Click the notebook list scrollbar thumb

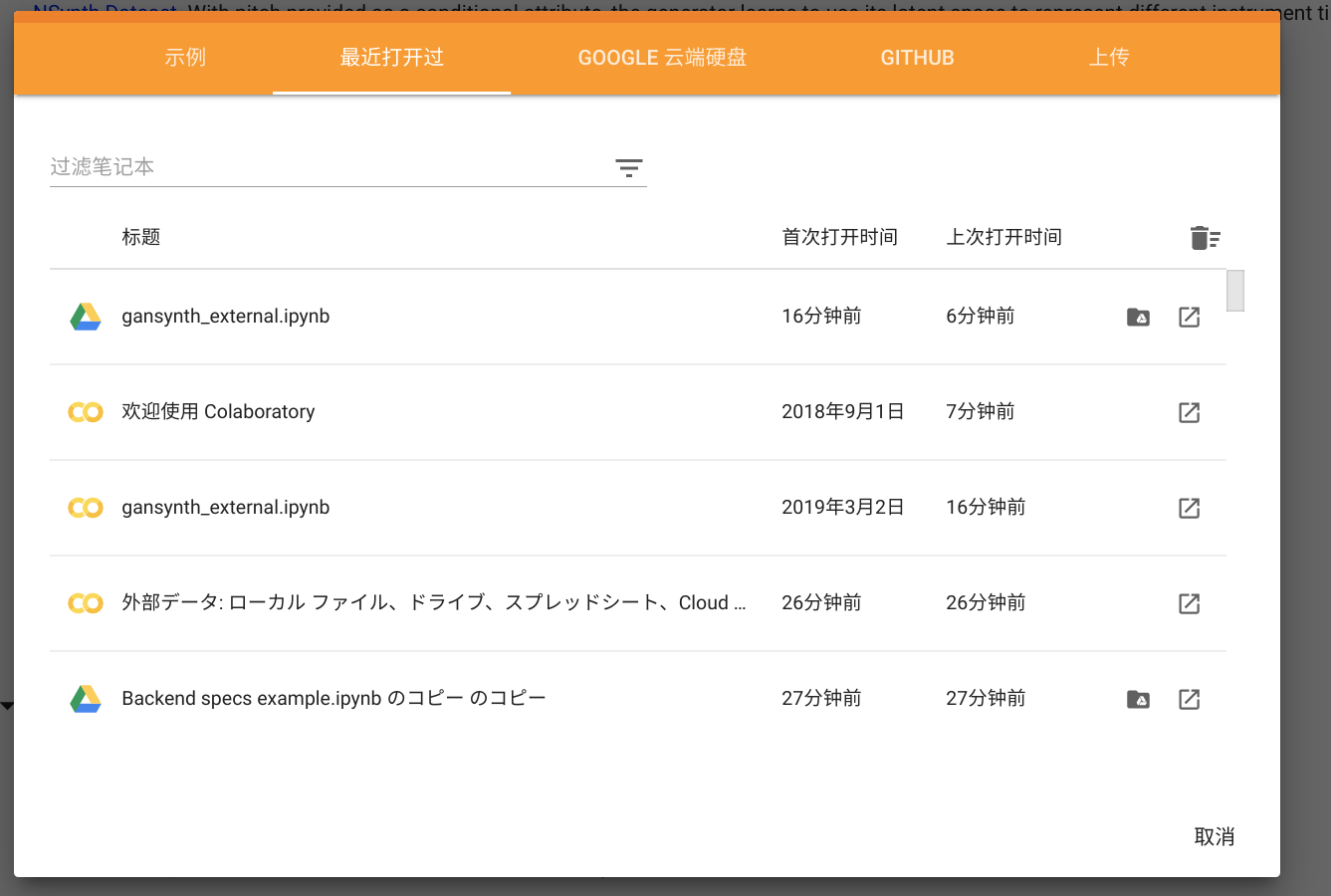pos(1235,291)
